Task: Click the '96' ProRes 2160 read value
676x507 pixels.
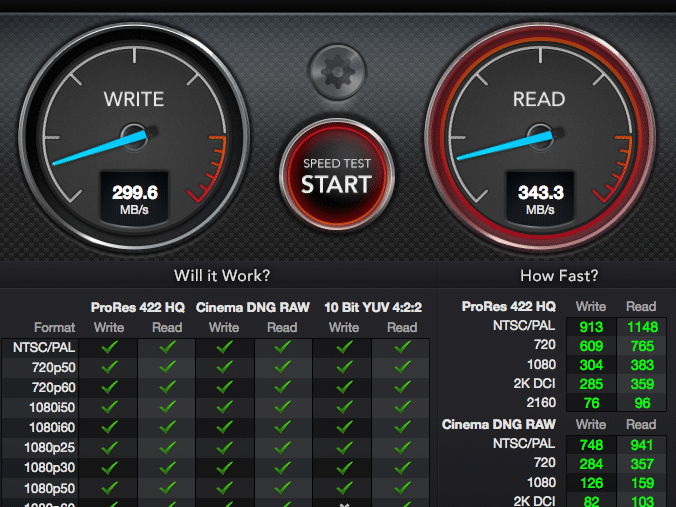Action: pyautogui.click(x=642, y=403)
